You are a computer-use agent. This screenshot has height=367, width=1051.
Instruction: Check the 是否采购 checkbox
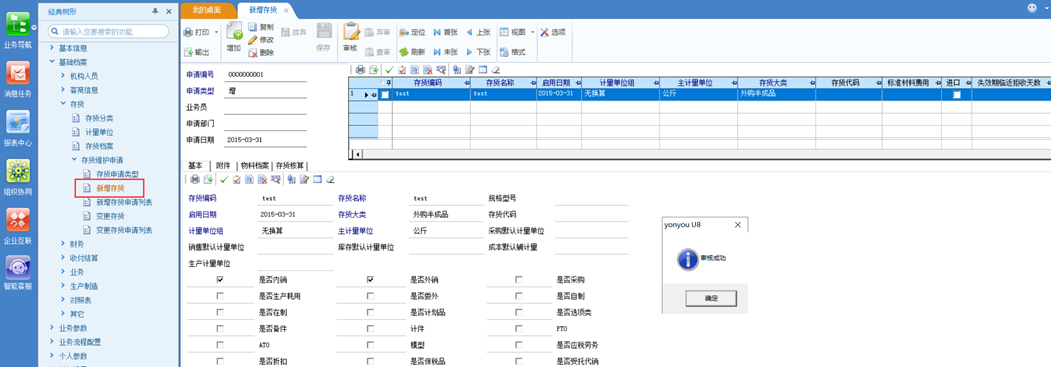(518, 280)
